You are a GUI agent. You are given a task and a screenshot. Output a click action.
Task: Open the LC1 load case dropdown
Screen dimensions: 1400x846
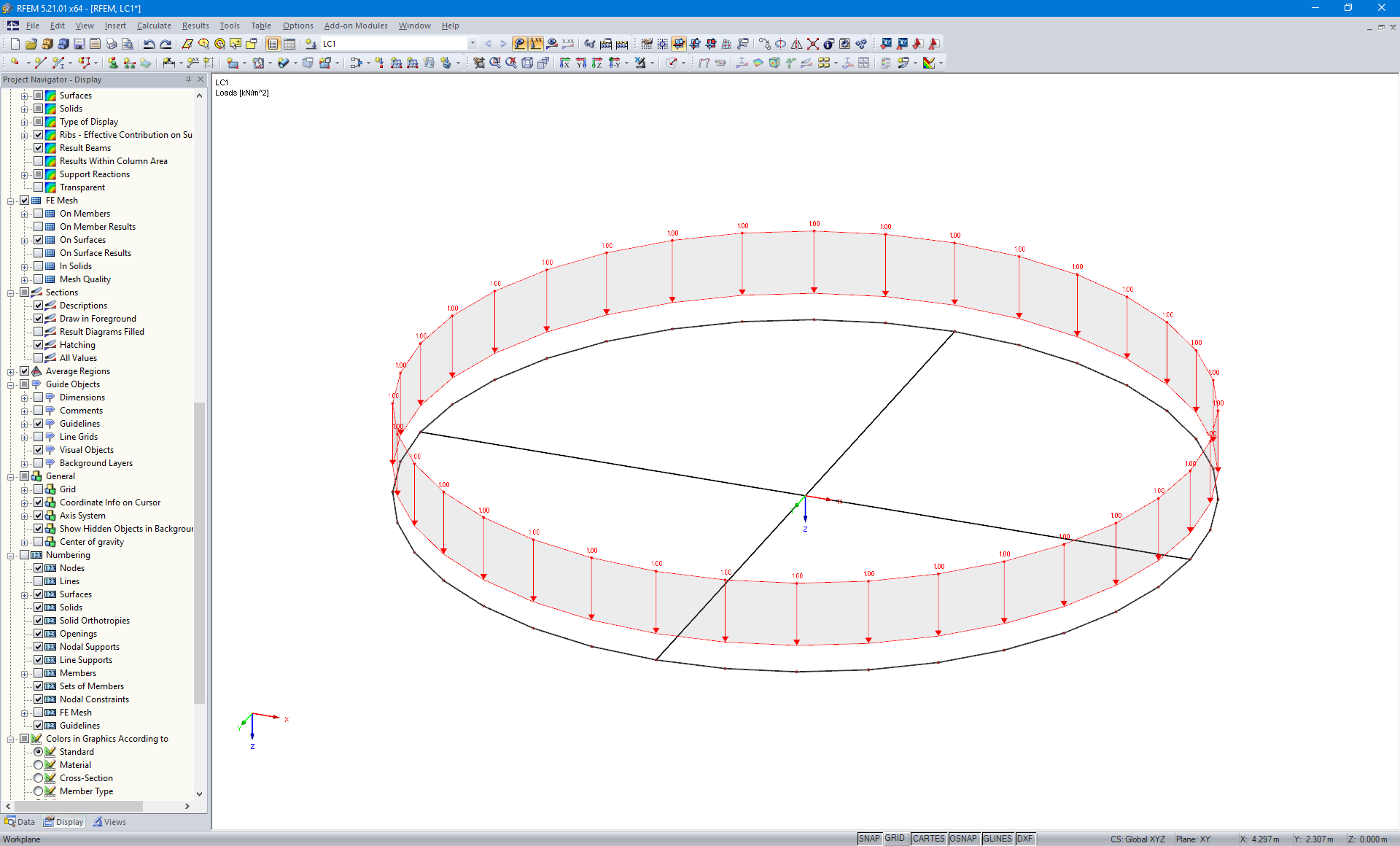click(472, 44)
